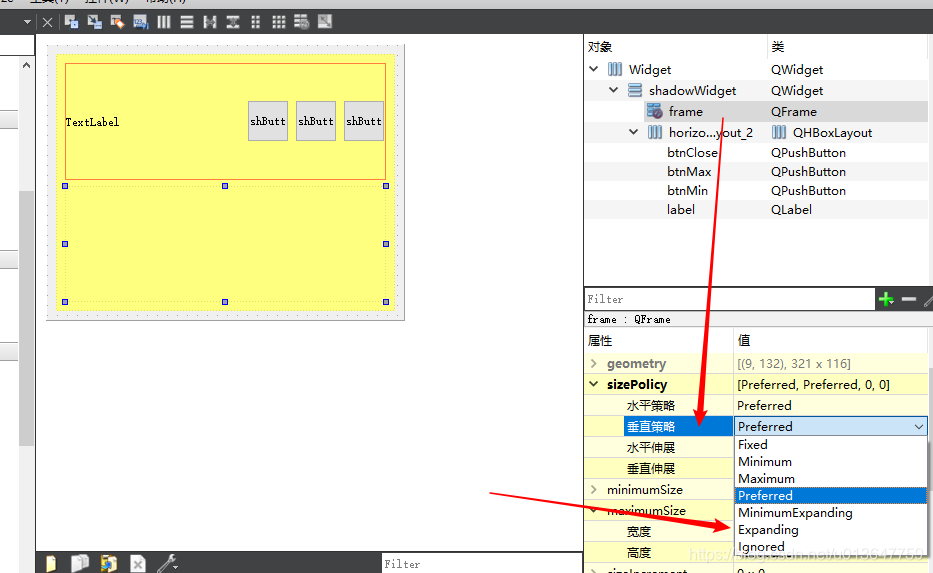This screenshot has width=933, height=573.
Task: Switch to Edit Signals/Slots mode
Action: pos(95,22)
